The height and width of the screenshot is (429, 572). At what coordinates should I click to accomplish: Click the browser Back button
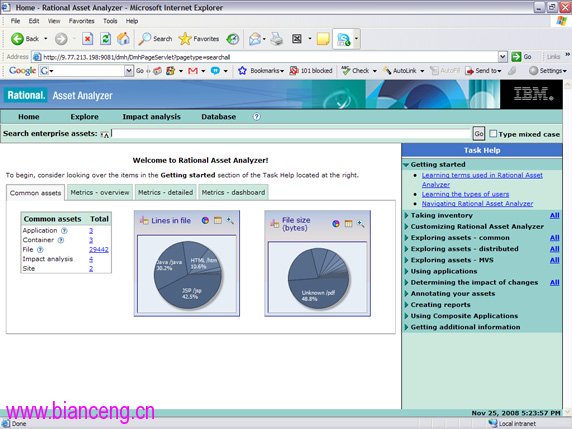25,39
